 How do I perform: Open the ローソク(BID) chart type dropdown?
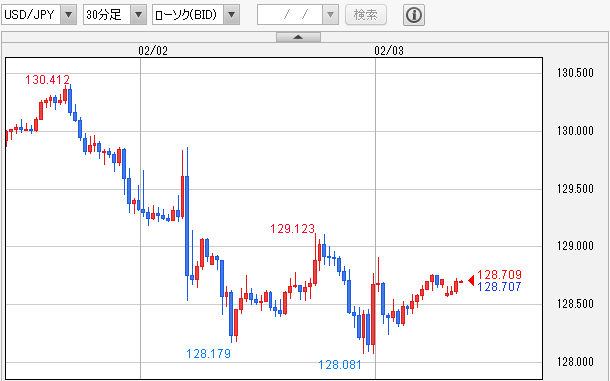(x=196, y=15)
